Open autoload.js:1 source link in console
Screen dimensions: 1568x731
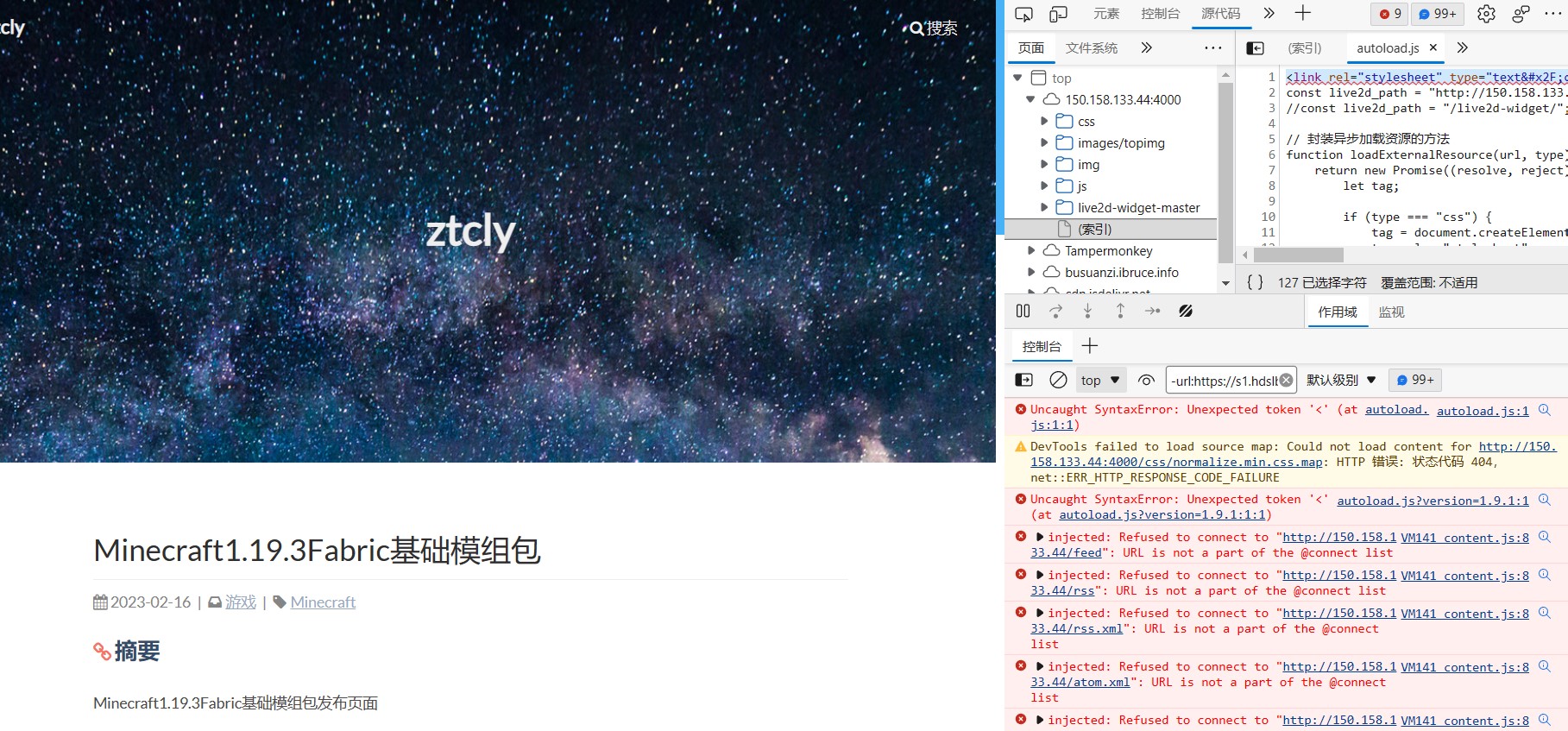coord(1483,411)
